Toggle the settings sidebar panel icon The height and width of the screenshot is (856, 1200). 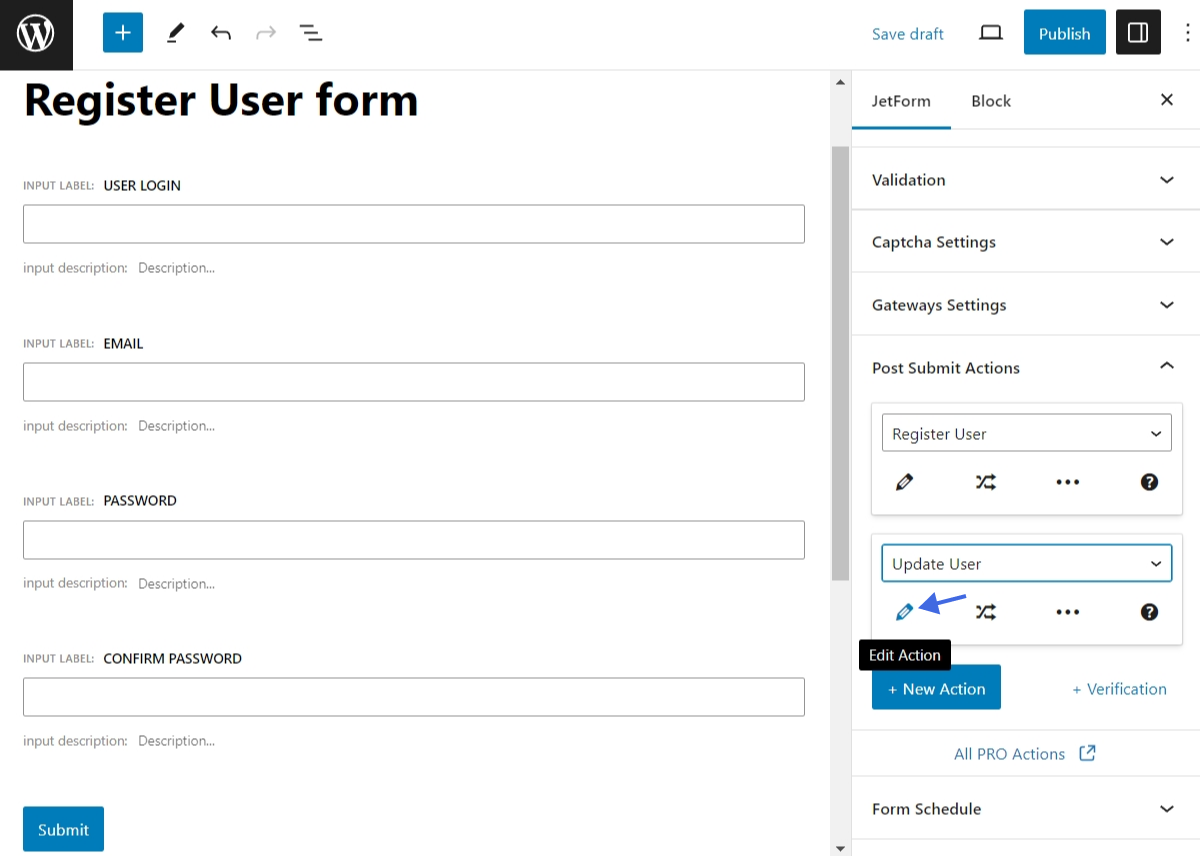point(1138,32)
